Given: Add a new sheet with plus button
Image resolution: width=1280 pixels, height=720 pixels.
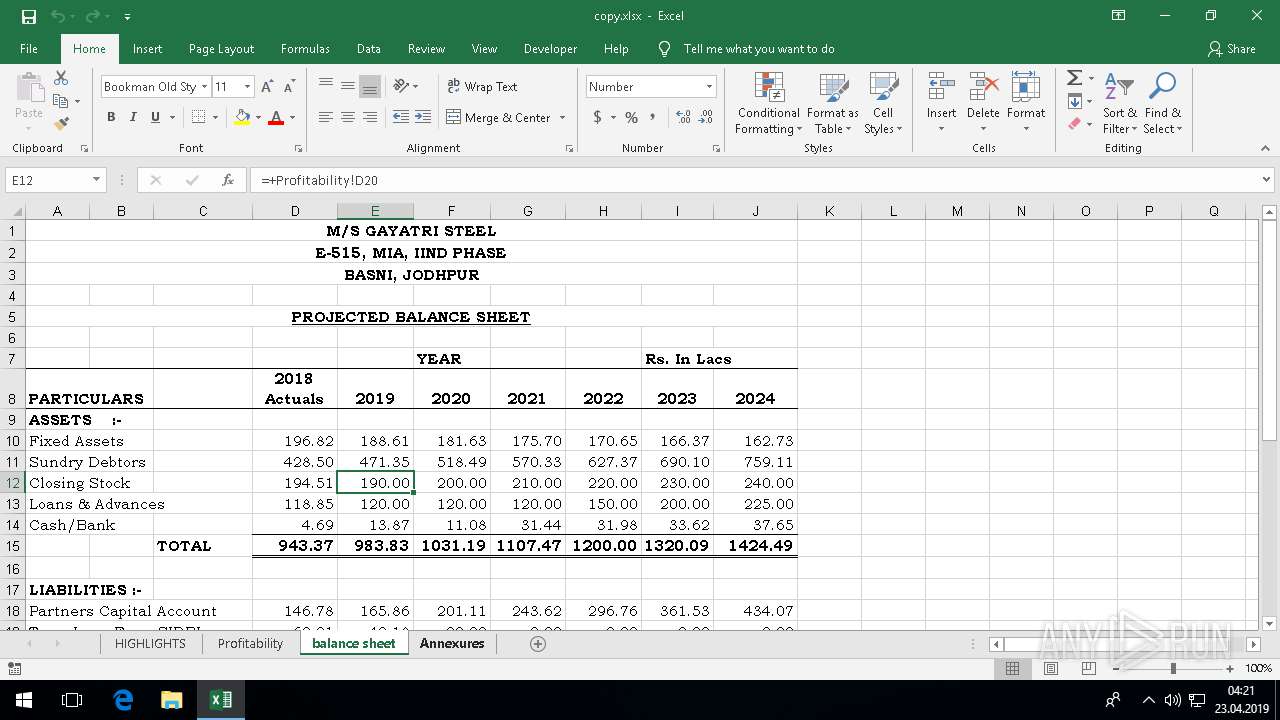Looking at the screenshot, I should click(537, 644).
